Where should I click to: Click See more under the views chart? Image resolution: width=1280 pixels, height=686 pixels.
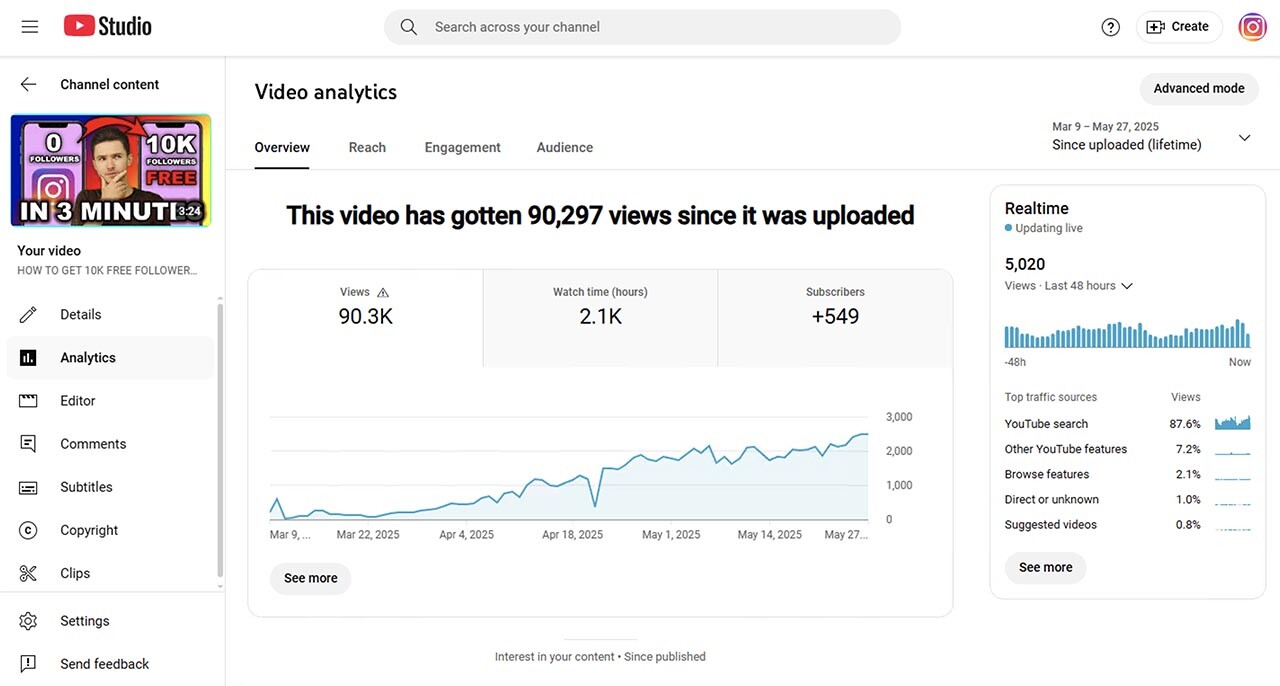pyautogui.click(x=310, y=578)
